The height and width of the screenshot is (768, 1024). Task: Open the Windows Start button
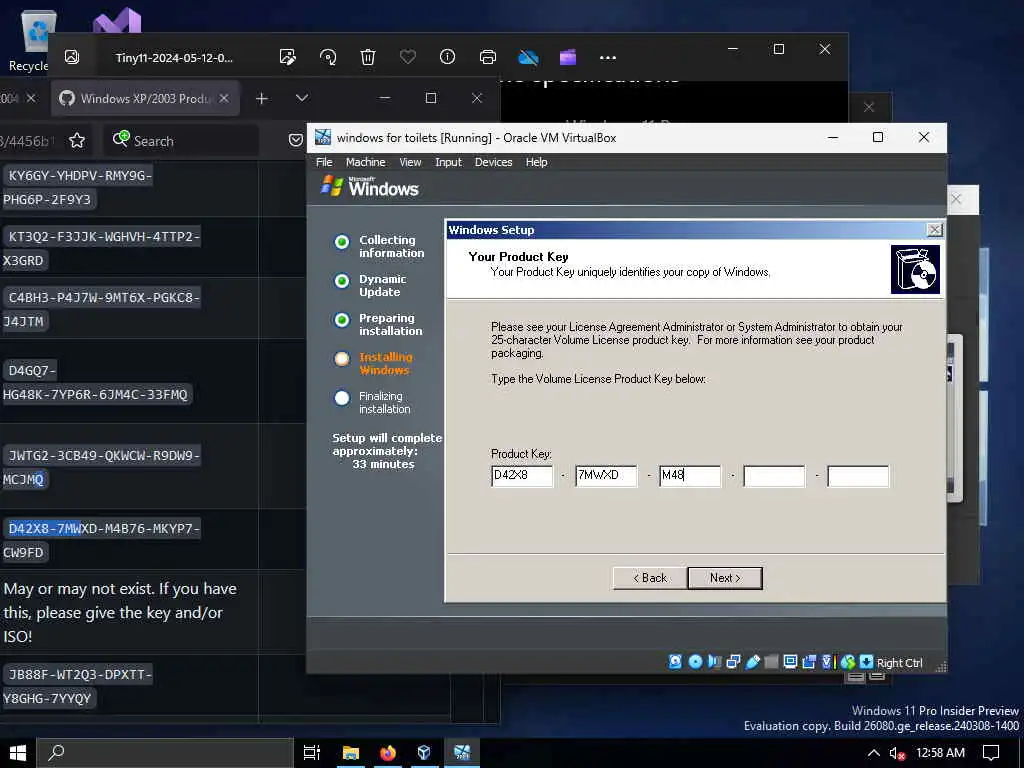point(18,753)
